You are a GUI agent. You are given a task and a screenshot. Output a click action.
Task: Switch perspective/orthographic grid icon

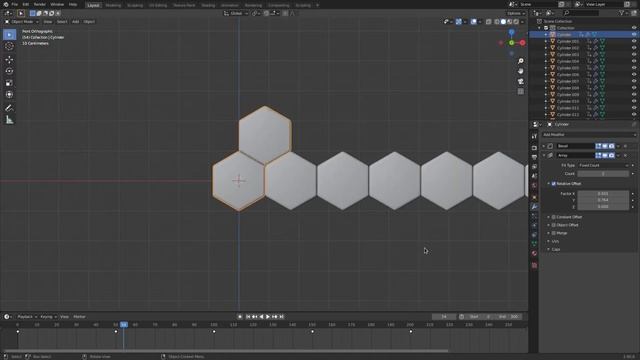pyautogui.click(x=520, y=91)
